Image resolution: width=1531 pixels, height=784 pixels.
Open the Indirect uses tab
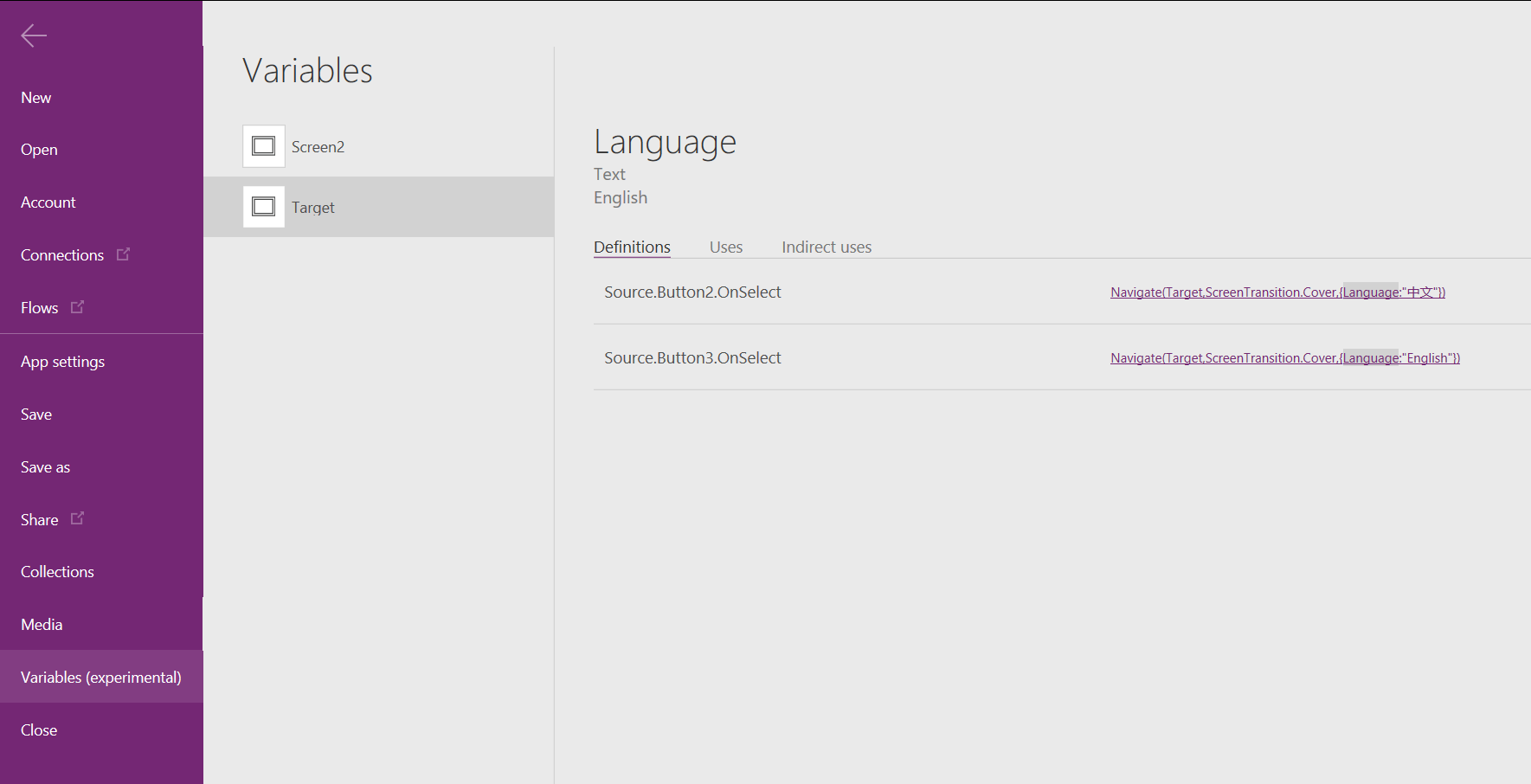pyautogui.click(x=826, y=247)
